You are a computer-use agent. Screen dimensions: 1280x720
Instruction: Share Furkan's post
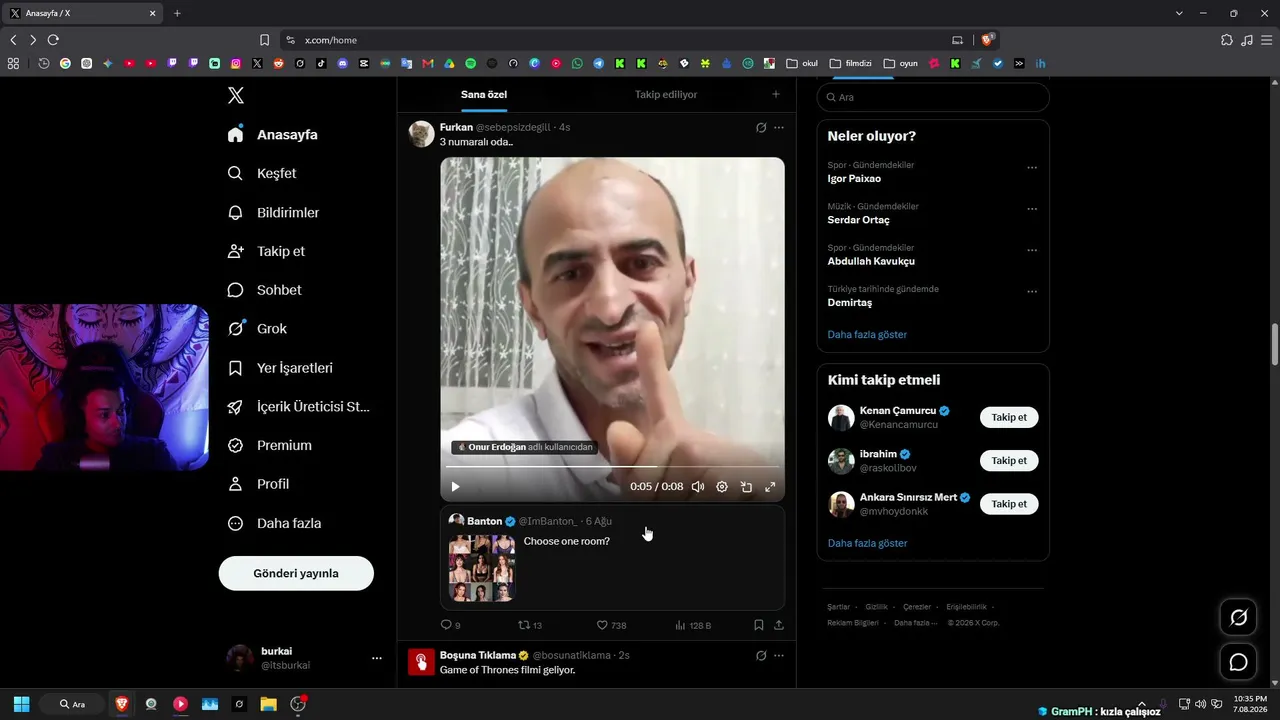(779, 625)
